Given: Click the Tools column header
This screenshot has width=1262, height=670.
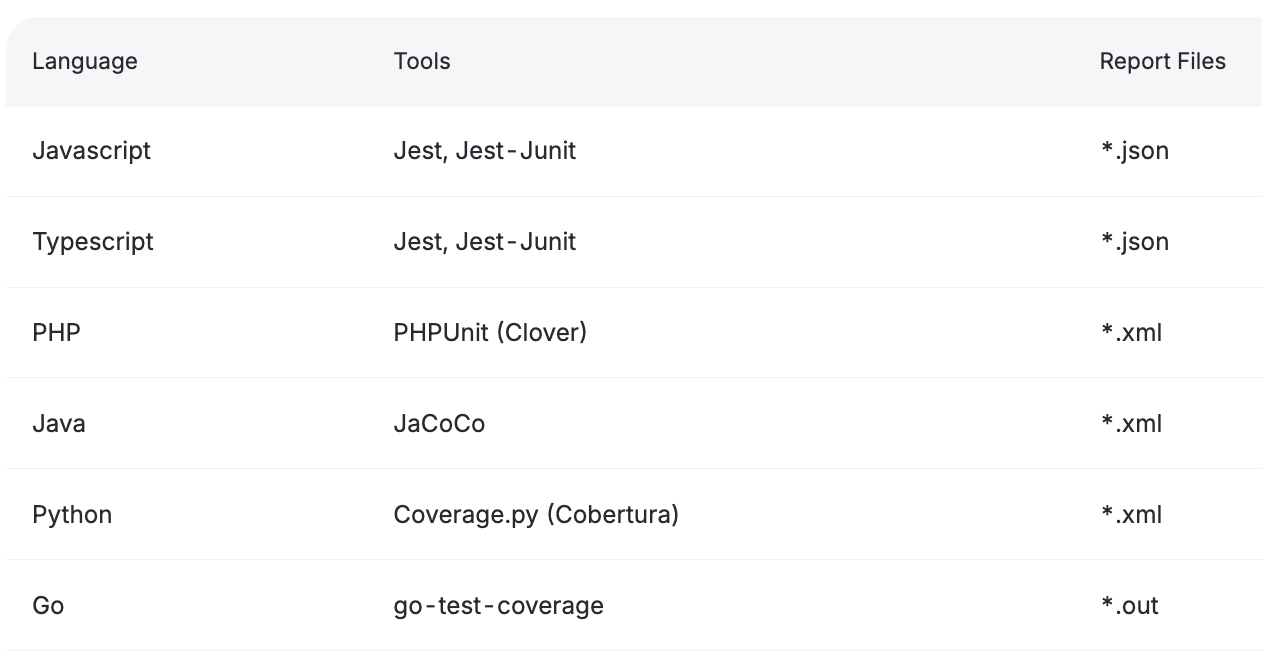Looking at the screenshot, I should (422, 61).
